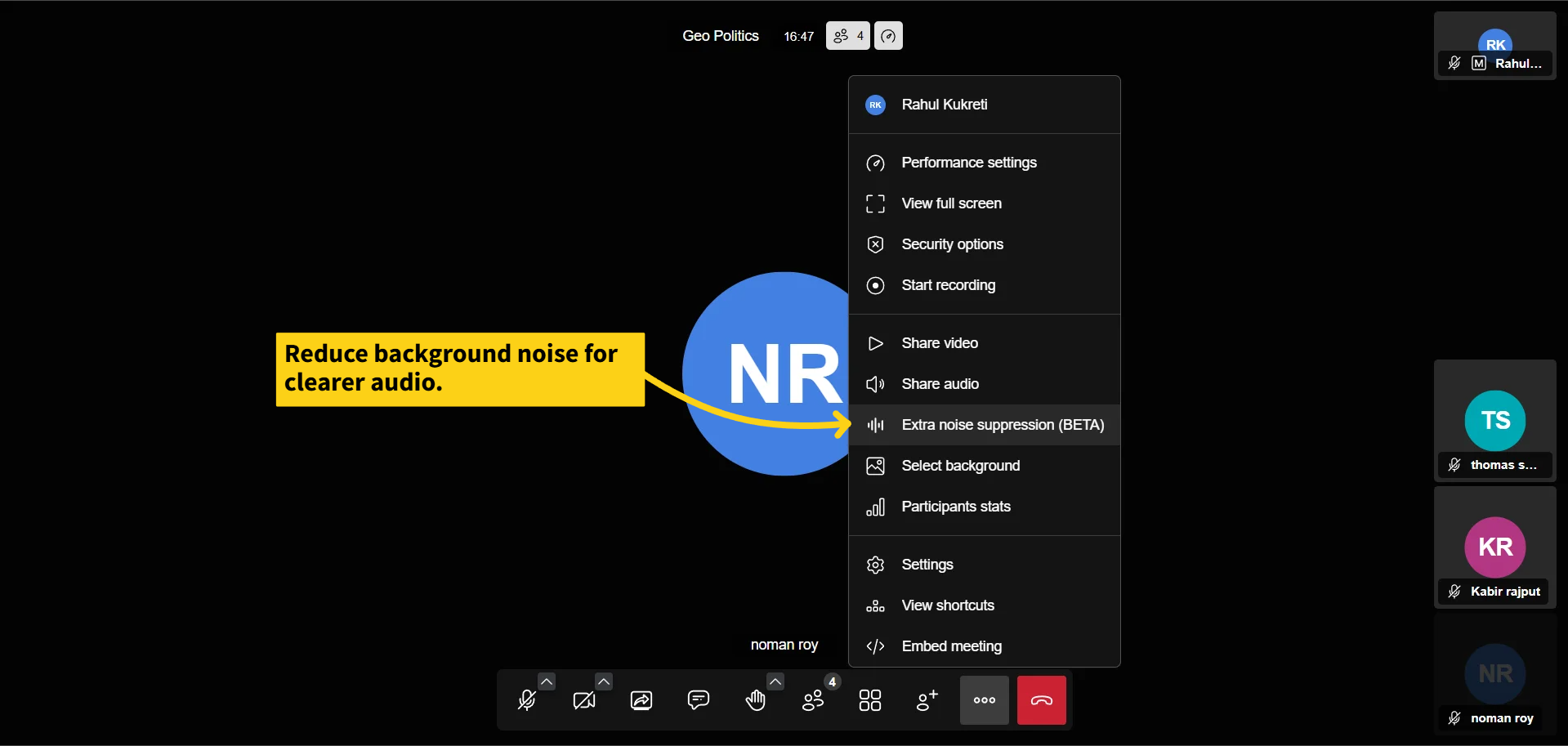Toggle the microphone mute button

pos(527,700)
